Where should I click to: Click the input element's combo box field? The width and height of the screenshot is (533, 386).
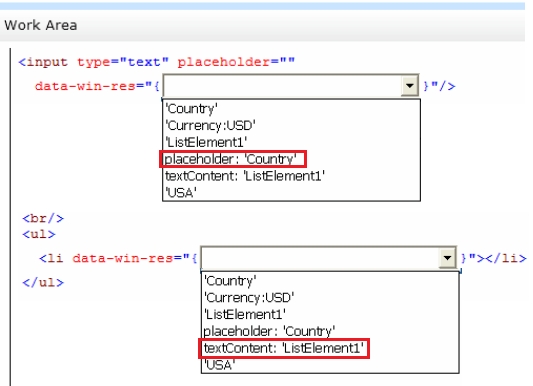click(x=291, y=86)
